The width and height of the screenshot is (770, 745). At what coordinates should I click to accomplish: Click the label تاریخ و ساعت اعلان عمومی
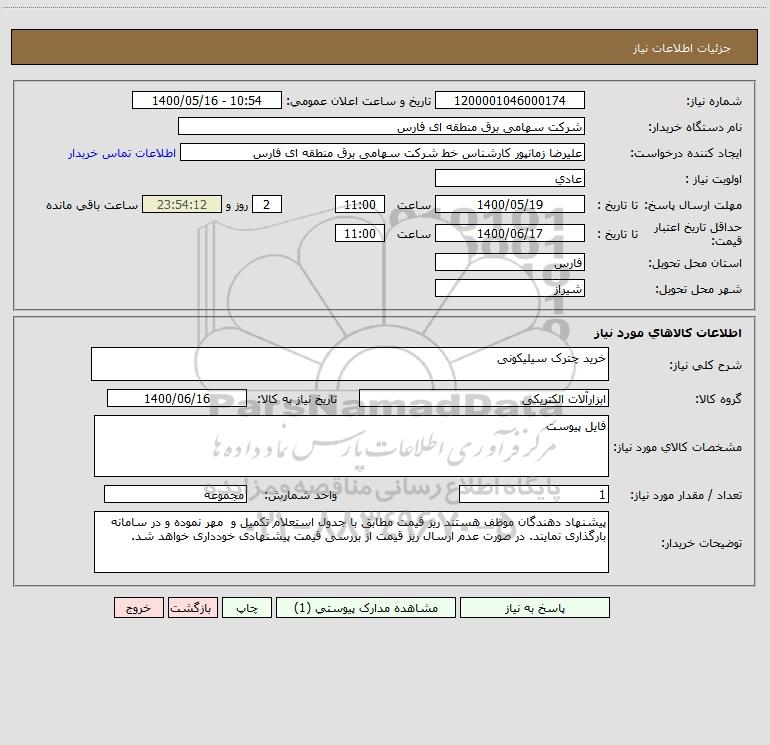(x=359, y=101)
